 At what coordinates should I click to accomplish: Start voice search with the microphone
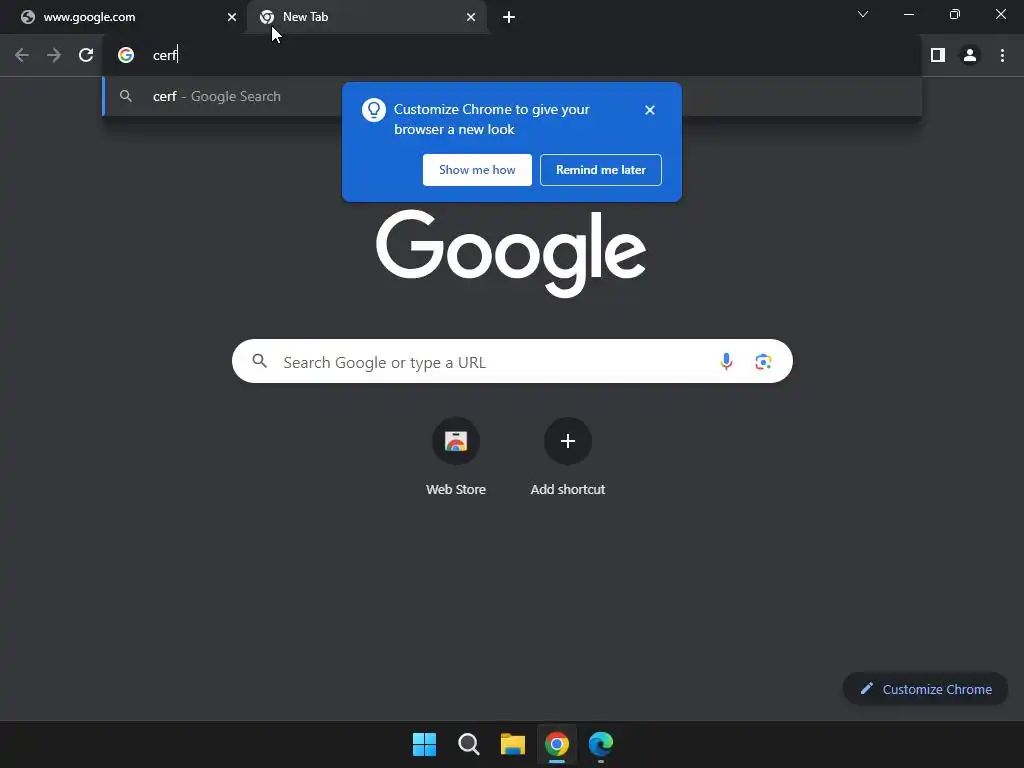726,361
